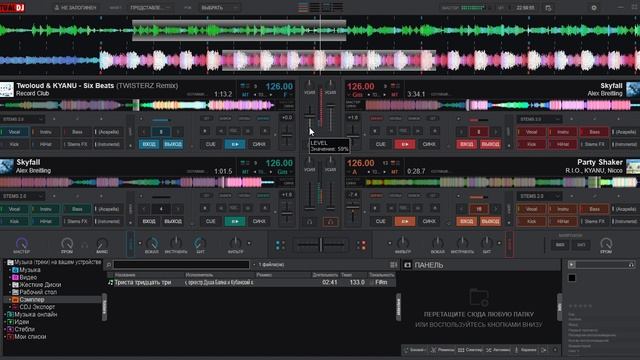Open the STEMS 2.0 dropdown on the Six Beats deck
This screenshot has height=360, width=640.
click(x=22, y=119)
